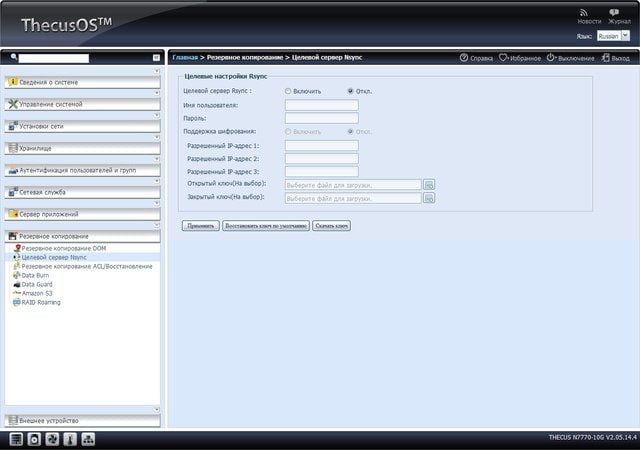The width and height of the screenshot is (640, 450).
Task: Click Закрытый ключ file upload field
Action: coord(353,198)
